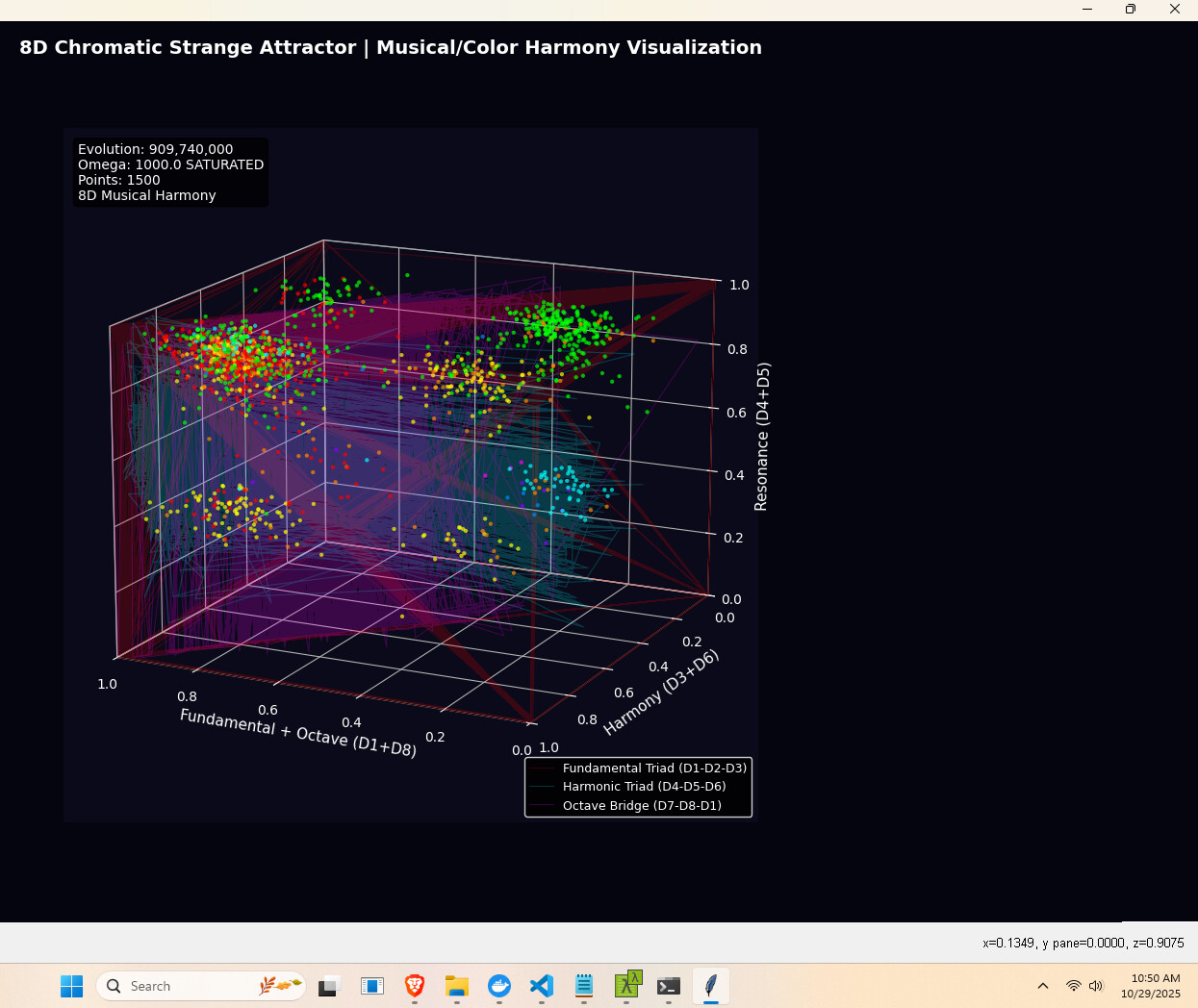Click the Harmonic Triad legend line swatch

pyautogui.click(x=544, y=787)
